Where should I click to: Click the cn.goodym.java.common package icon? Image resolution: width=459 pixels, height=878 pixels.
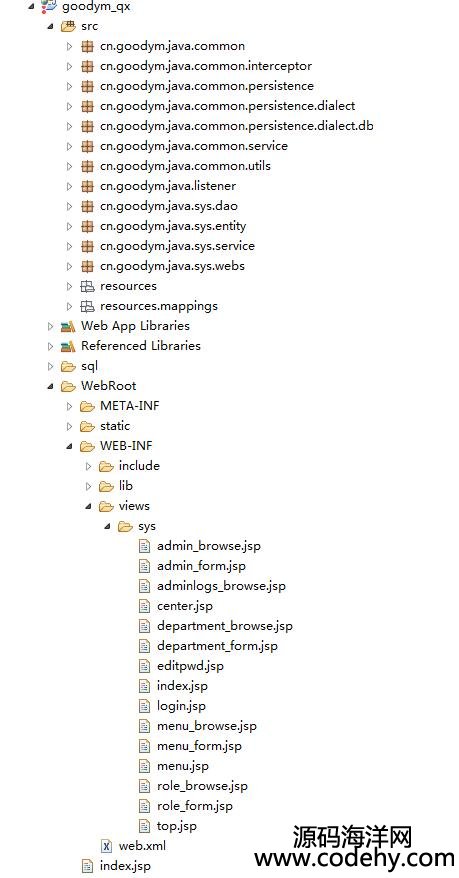click(x=87, y=46)
